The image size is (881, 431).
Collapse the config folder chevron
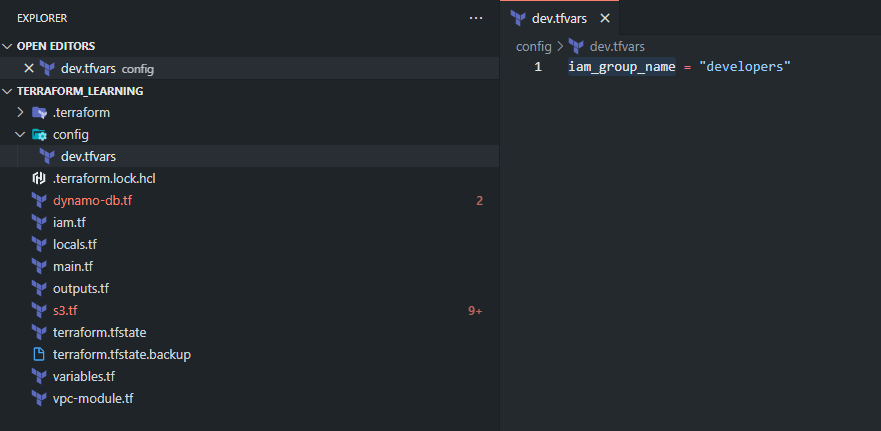click(x=21, y=135)
